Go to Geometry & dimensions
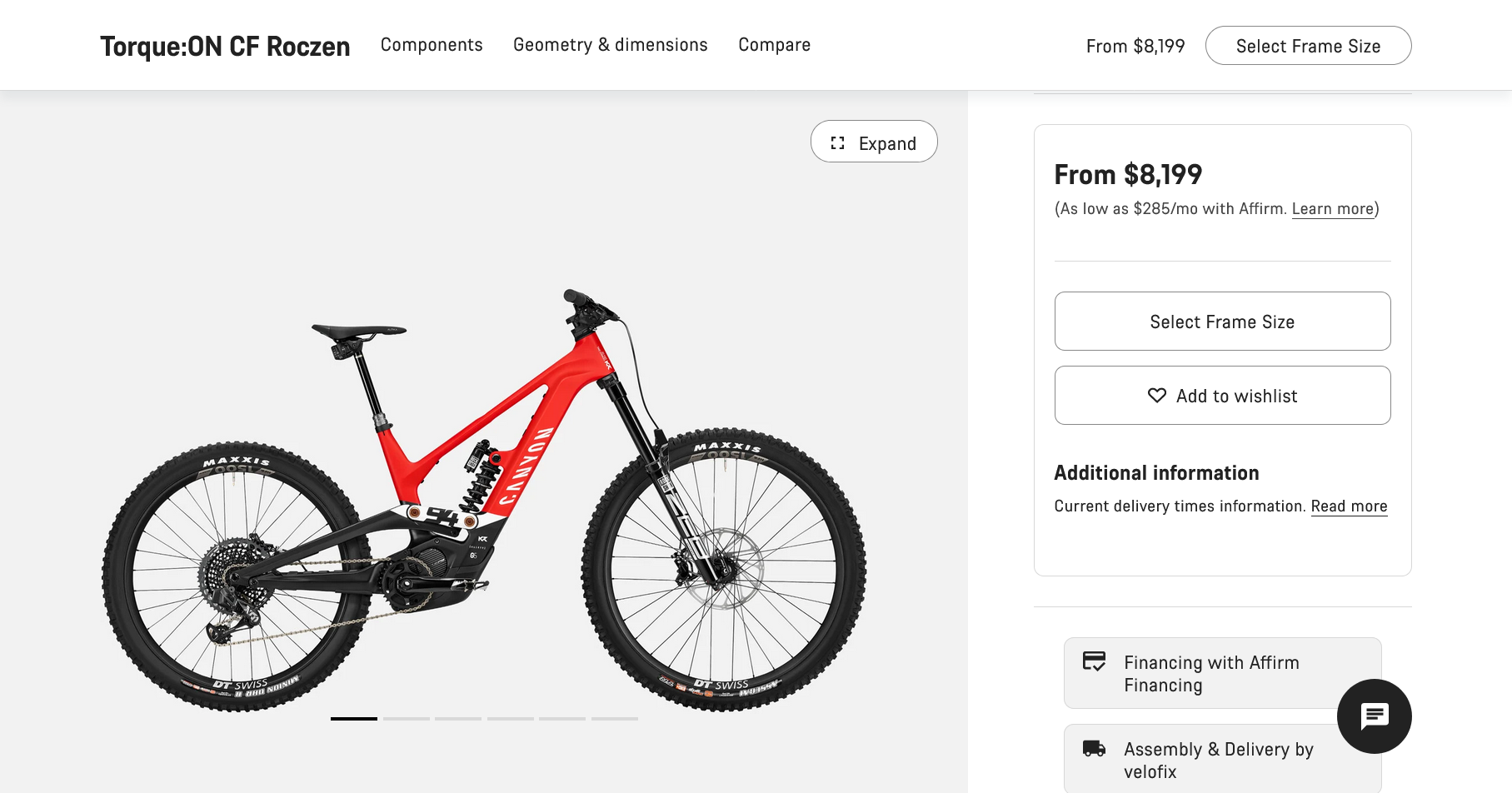Viewport: 1512px width, 793px height. pyautogui.click(x=610, y=45)
